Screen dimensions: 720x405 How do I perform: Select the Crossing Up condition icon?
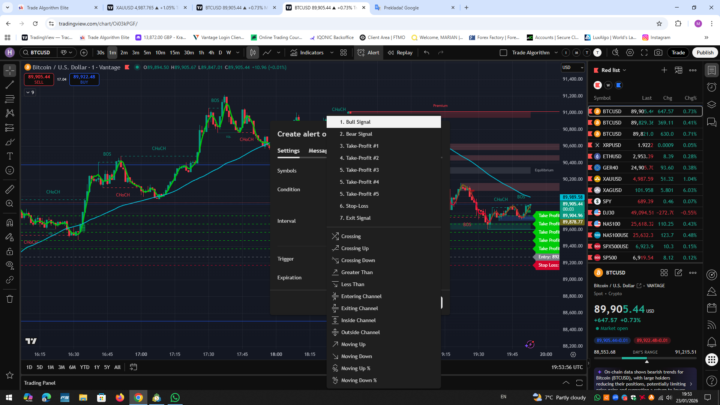[x=334, y=248]
